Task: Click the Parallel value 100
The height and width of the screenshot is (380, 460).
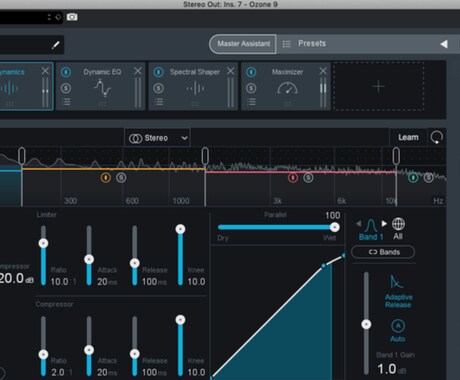Action: (x=332, y=215)
